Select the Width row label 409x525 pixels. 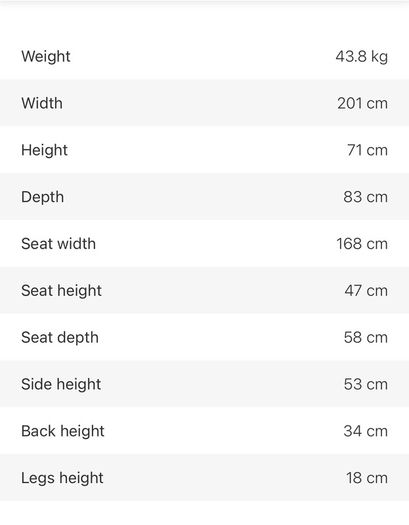(x=42, y=103)
